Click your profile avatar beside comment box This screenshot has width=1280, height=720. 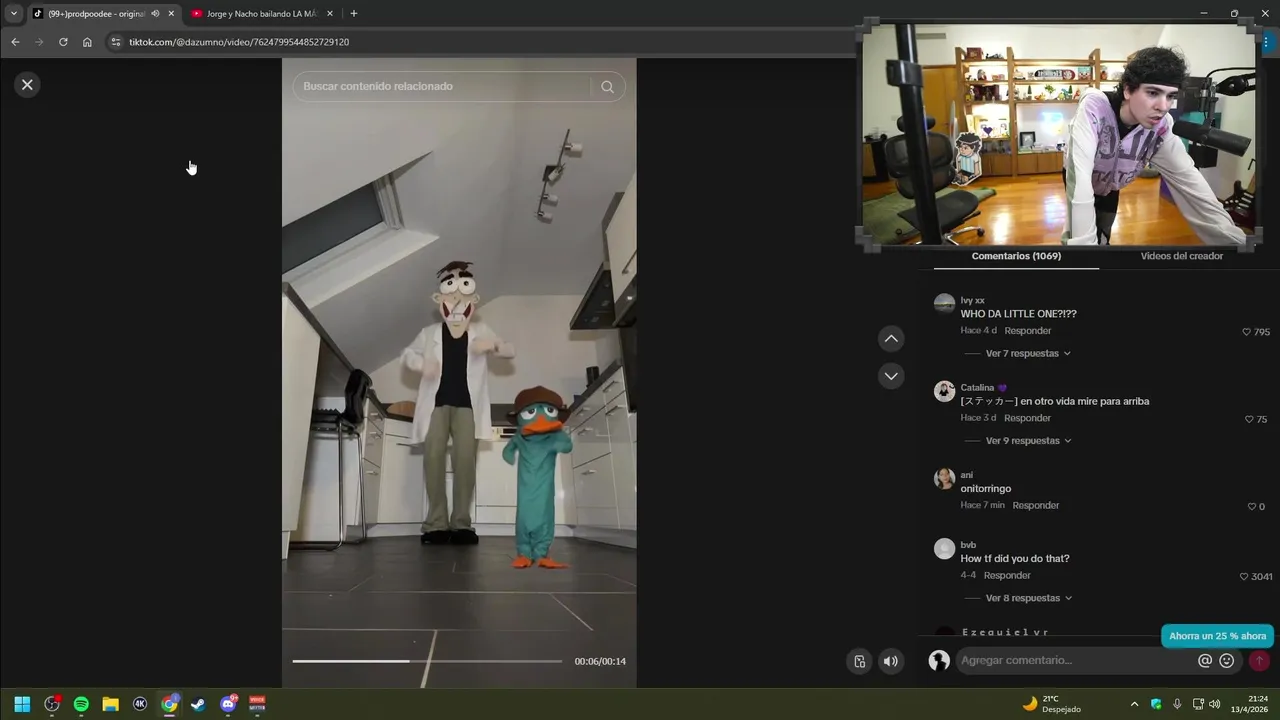point(939,661)
